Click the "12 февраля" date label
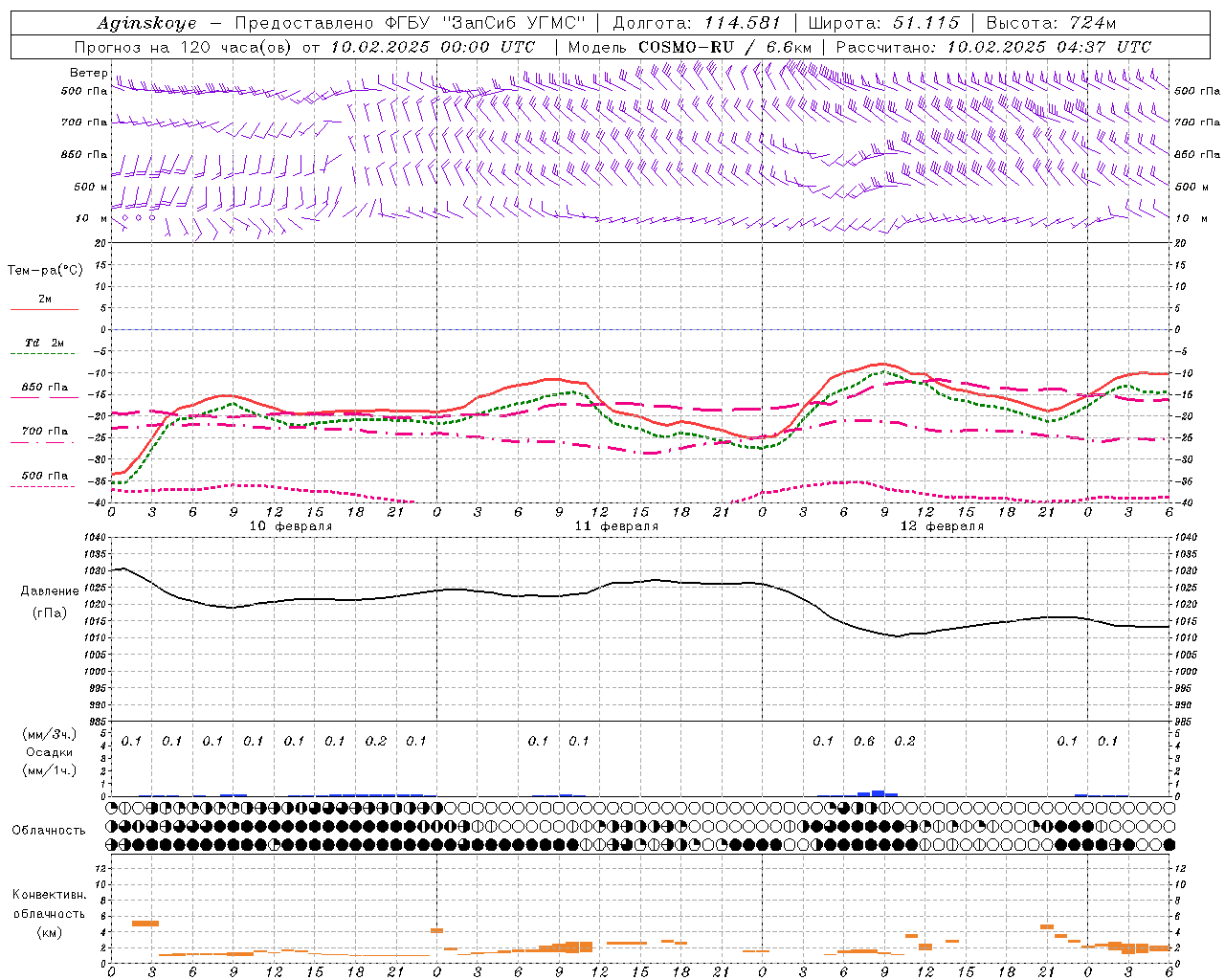The image size is (1225, 980). tap(942, 526)
